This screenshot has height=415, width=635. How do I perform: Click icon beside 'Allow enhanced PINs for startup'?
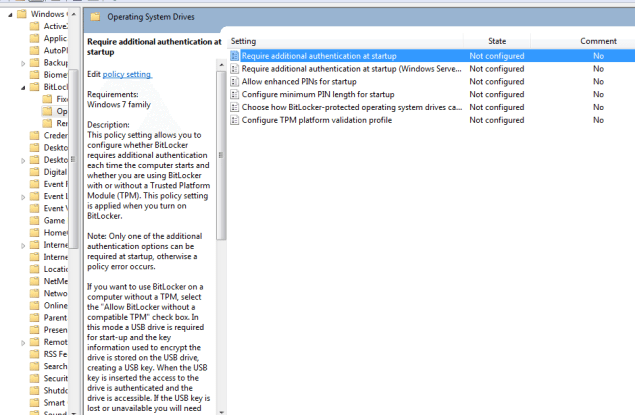[234, 82]
